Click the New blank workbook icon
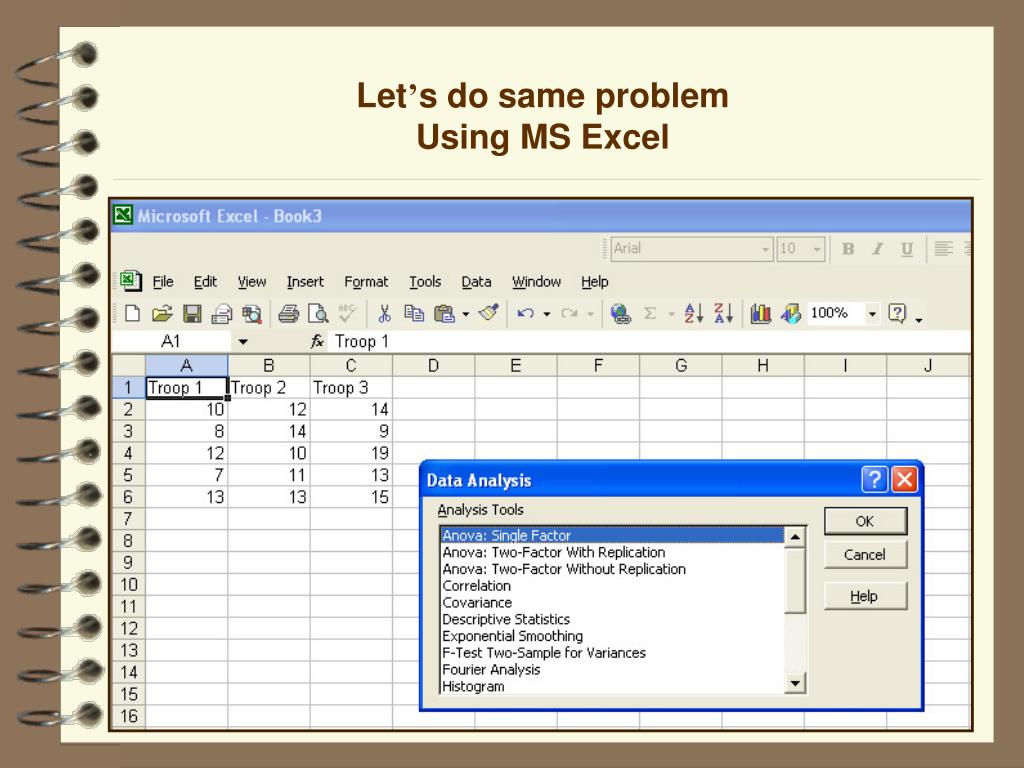 click(132, 314)
